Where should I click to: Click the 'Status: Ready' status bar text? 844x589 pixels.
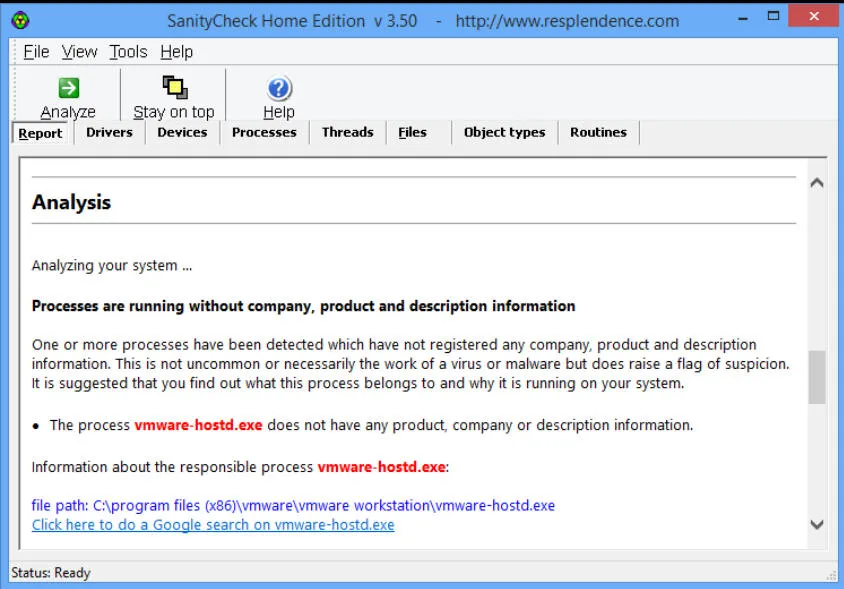pos(51,573)
